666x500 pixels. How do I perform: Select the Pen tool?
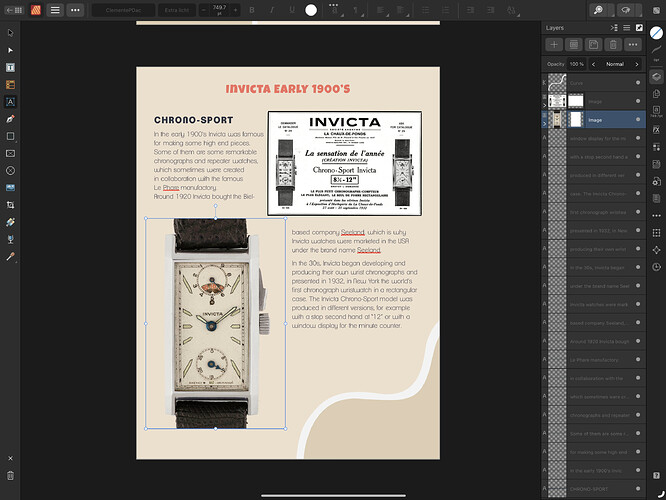pyautogui.click(x=11, y=119)
